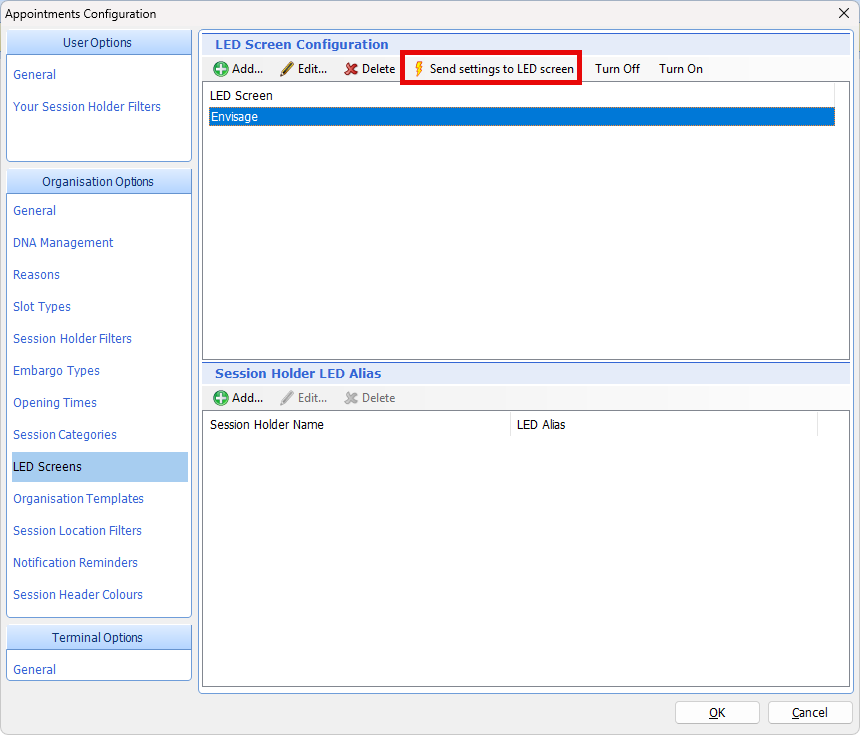Collapse the Organisation Options section header
Image resolution: width=860 pixels, height=735 pixels.
[98, 182]
